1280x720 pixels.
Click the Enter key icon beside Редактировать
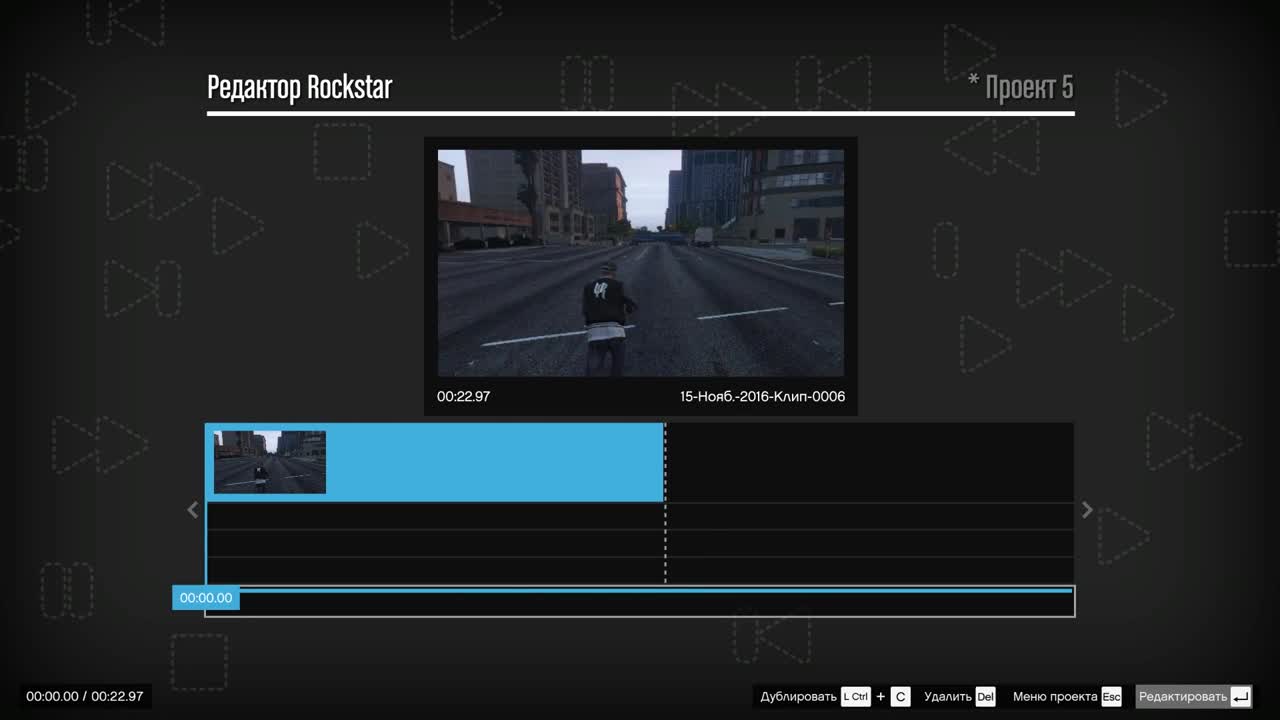(x=1240, y=697)
